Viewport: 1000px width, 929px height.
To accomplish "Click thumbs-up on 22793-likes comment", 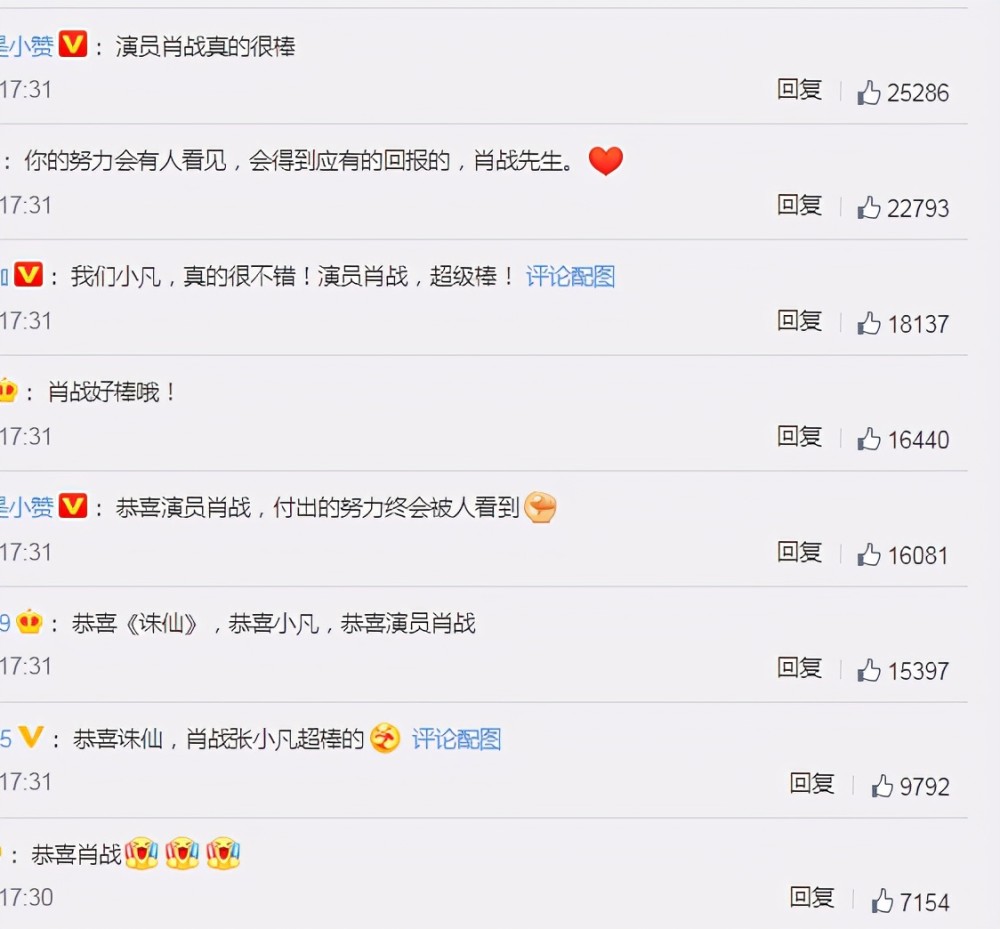I will point(869,208).
